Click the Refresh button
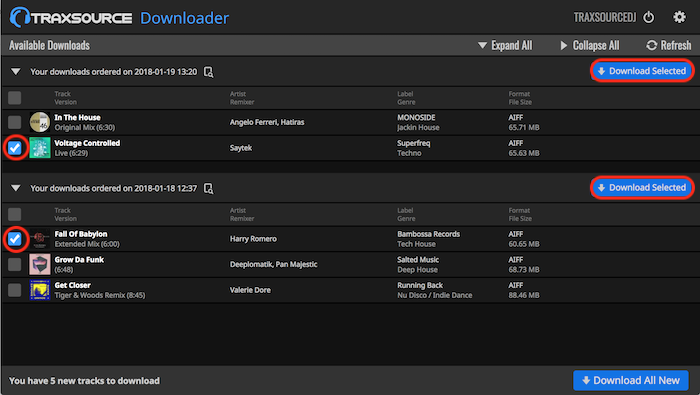Screen dimensions: 700x395 pyautogui.click(x=668, y=45)
